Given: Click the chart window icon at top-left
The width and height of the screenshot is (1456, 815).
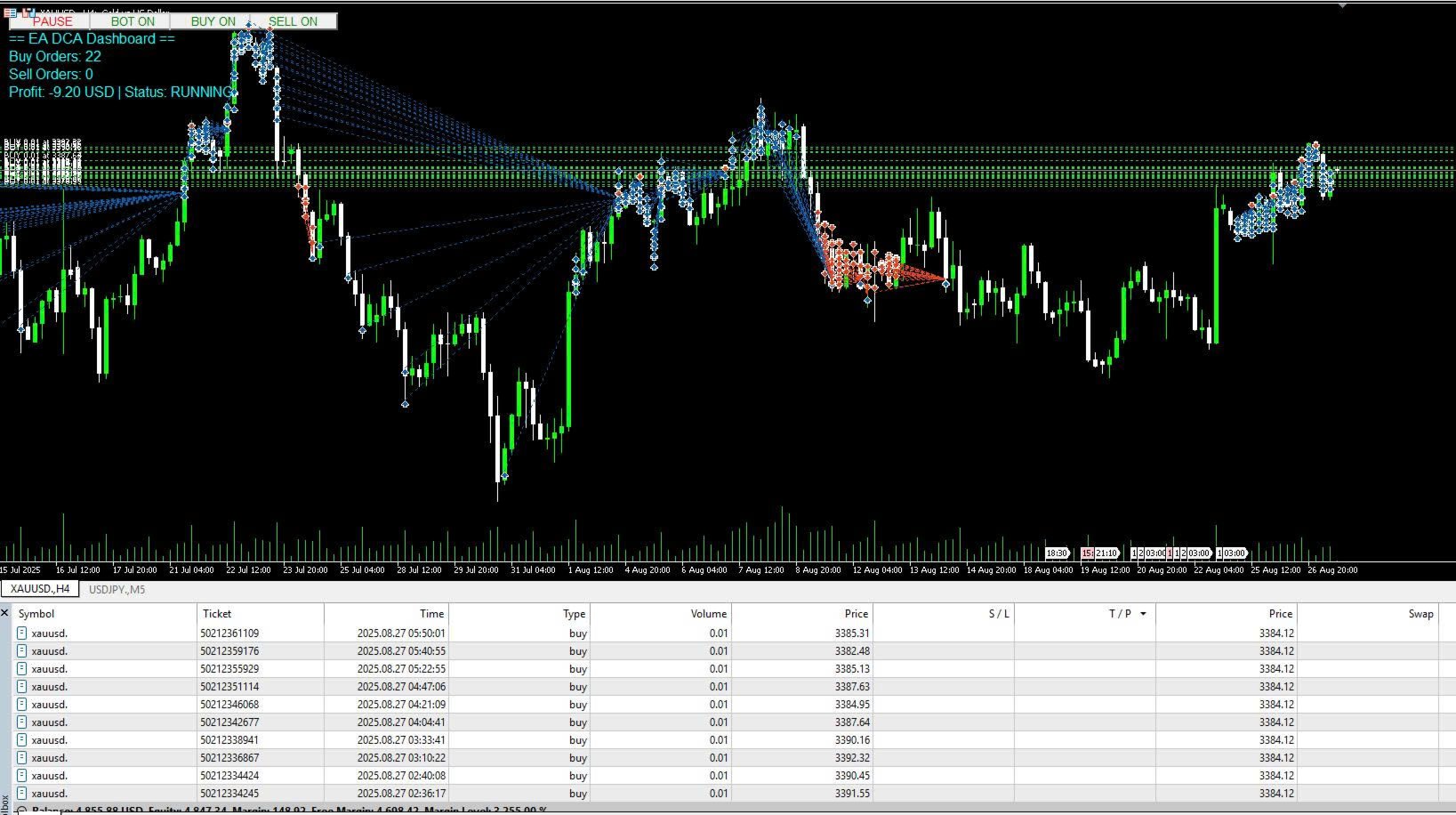Looking at the screenshot, I should click(x=10, y=12).
